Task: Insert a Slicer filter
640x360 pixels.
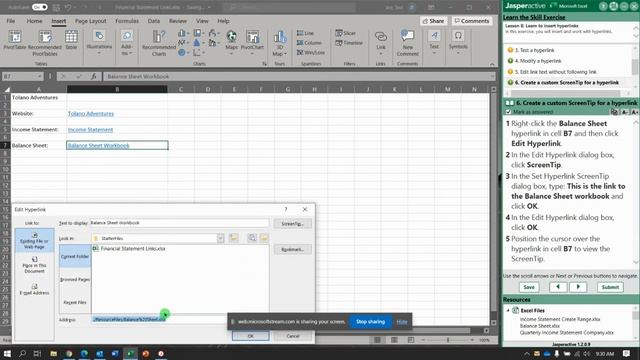Action: (346, 33)
